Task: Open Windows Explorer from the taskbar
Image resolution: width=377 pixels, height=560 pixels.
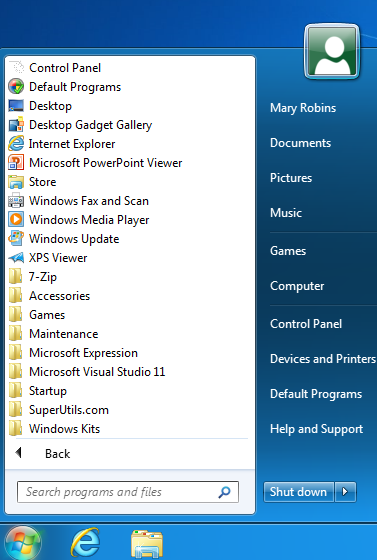Action: click(x=147, y=544)
